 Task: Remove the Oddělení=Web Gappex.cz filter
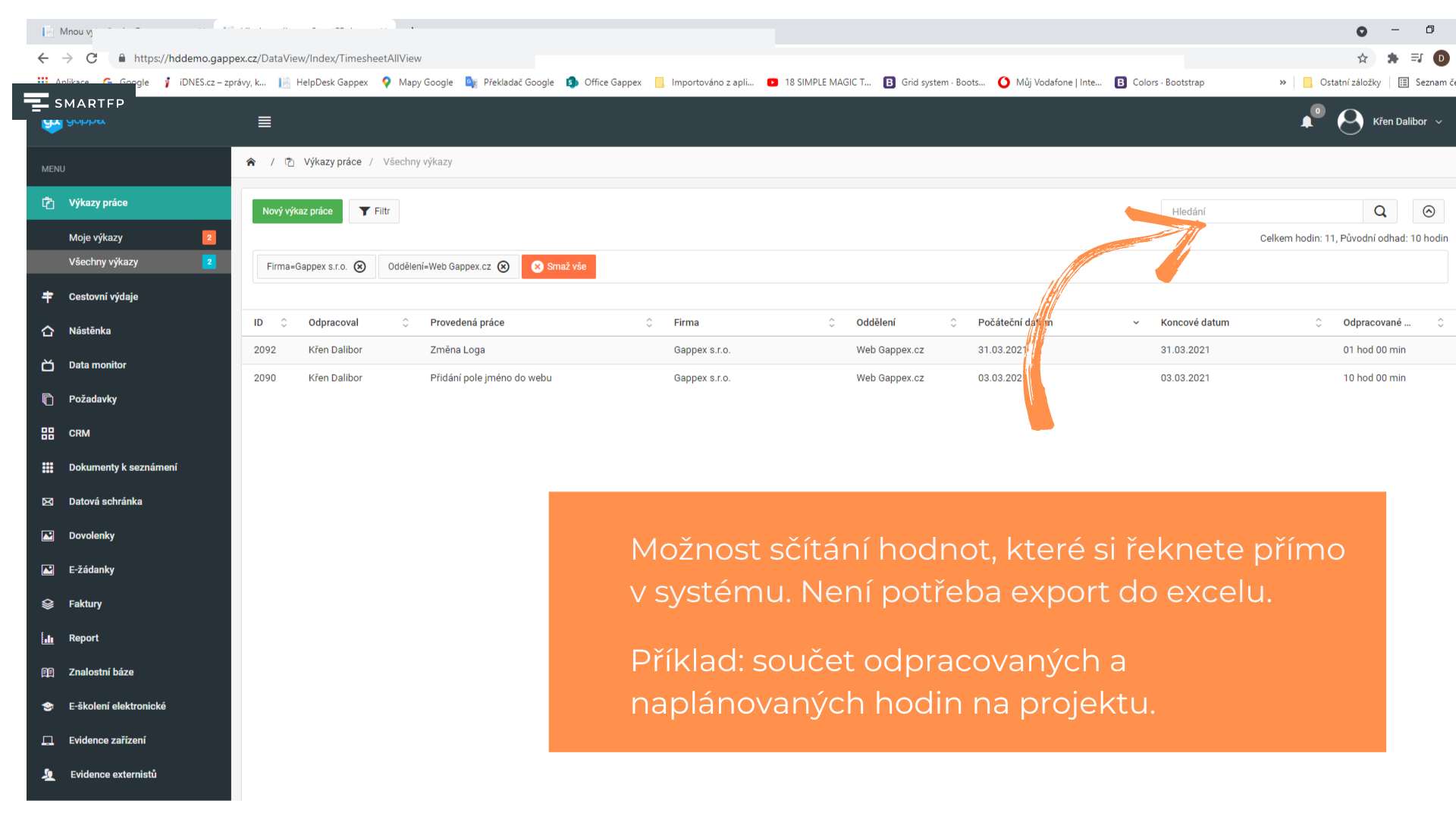pyautogui.click(x=504, y=267)
